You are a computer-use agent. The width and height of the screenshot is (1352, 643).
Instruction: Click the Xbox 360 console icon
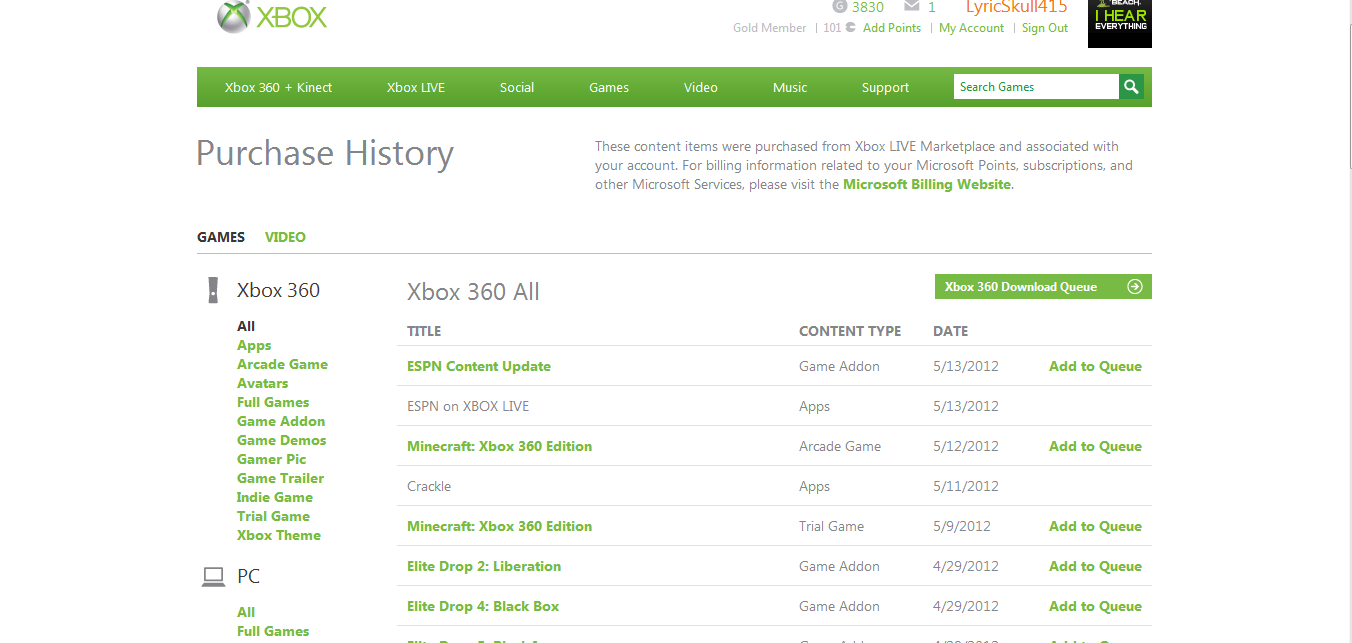click(x=212, y=290)
